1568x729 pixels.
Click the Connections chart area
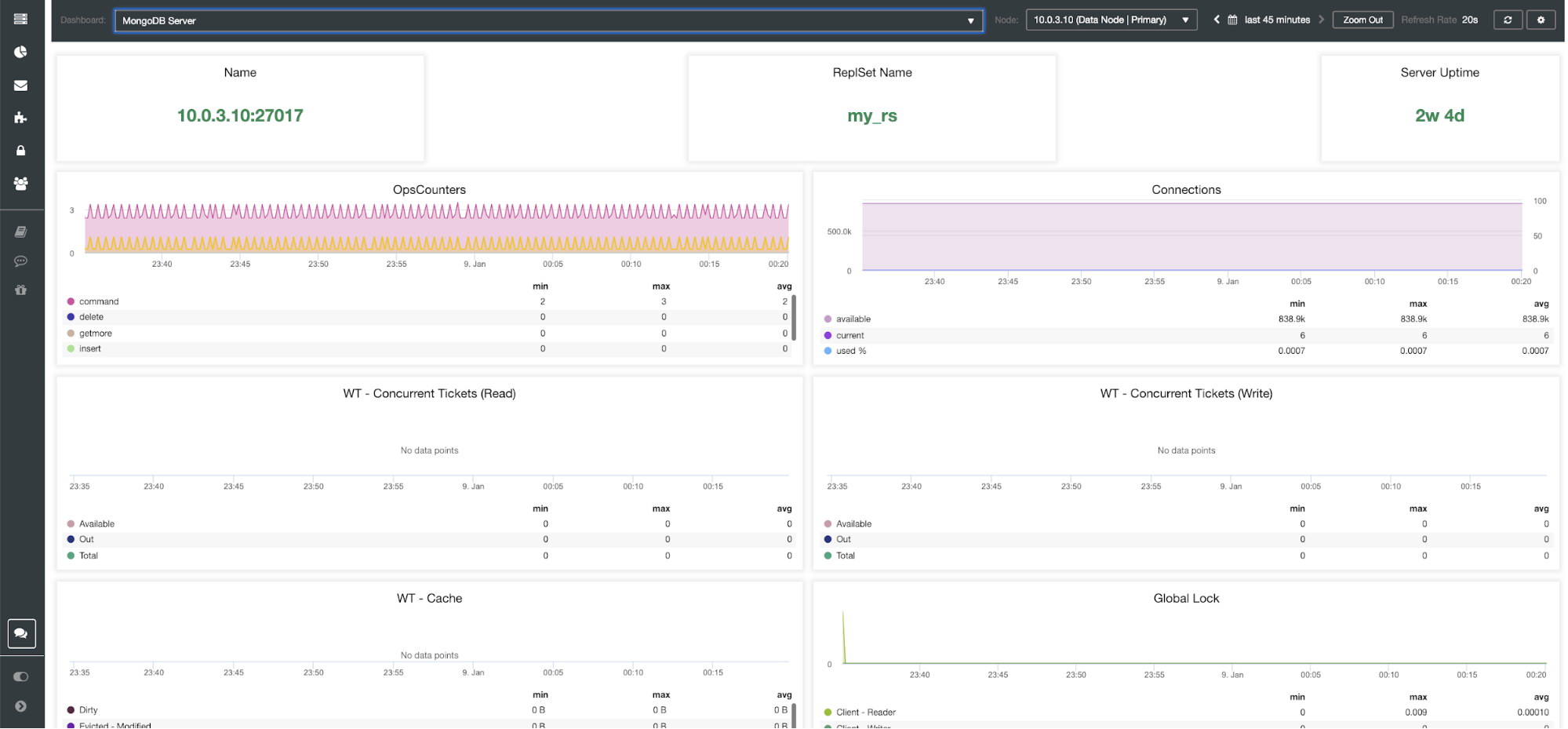(1192, 236)
